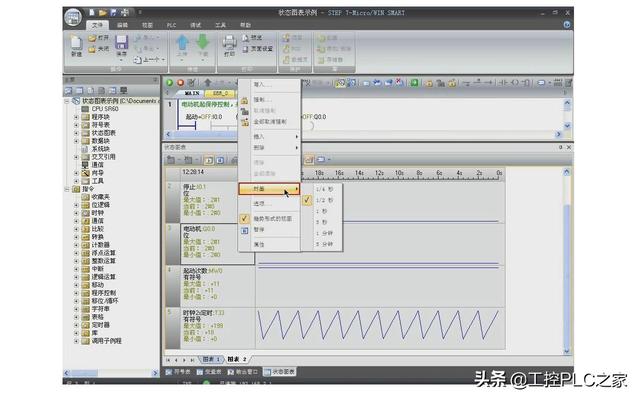Viewport: 640px width, 400px height.
Task: Click the Page Setup (页面设置) icon
Action: coord(245,49)
